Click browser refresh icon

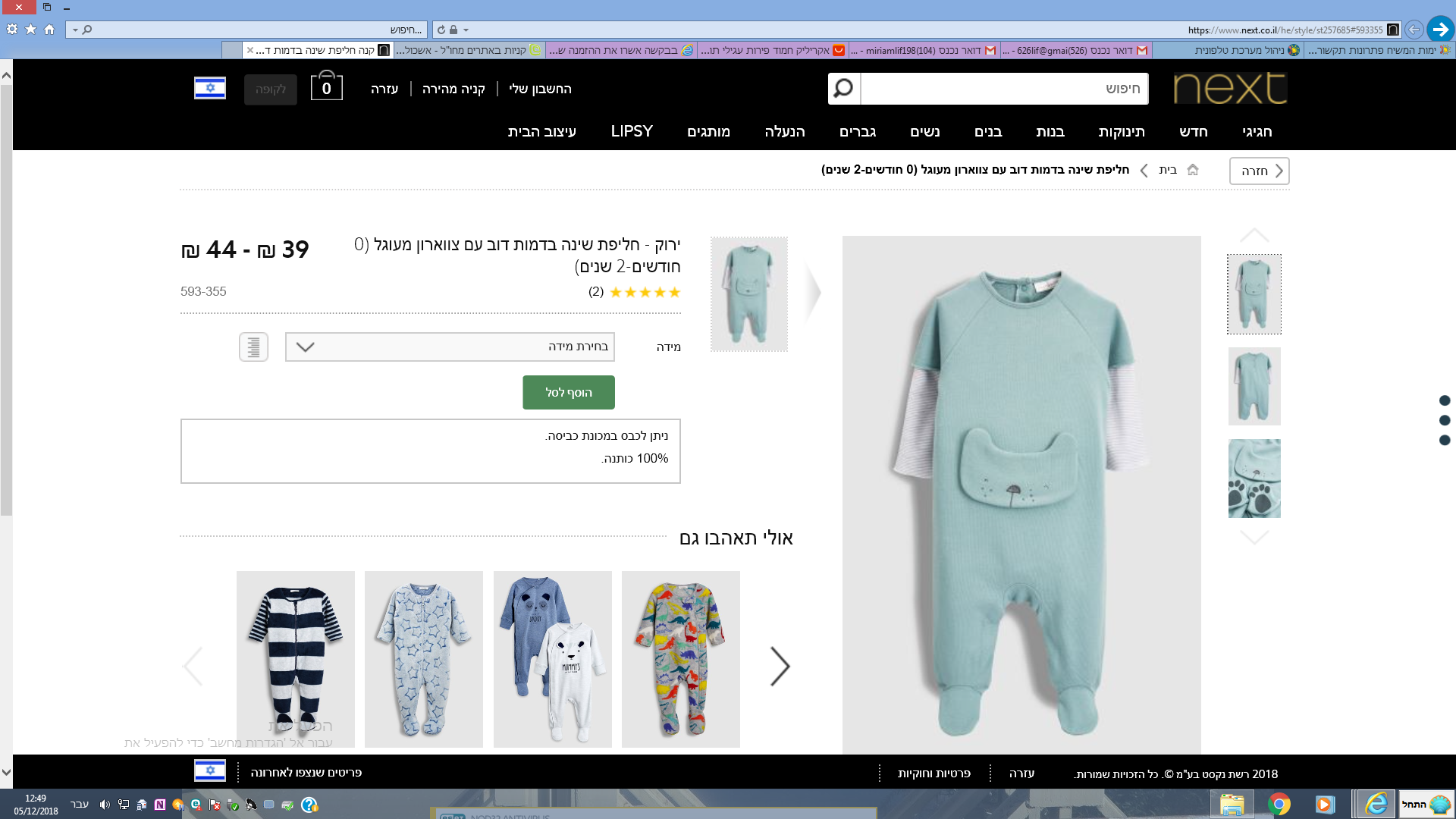[441, 30]
